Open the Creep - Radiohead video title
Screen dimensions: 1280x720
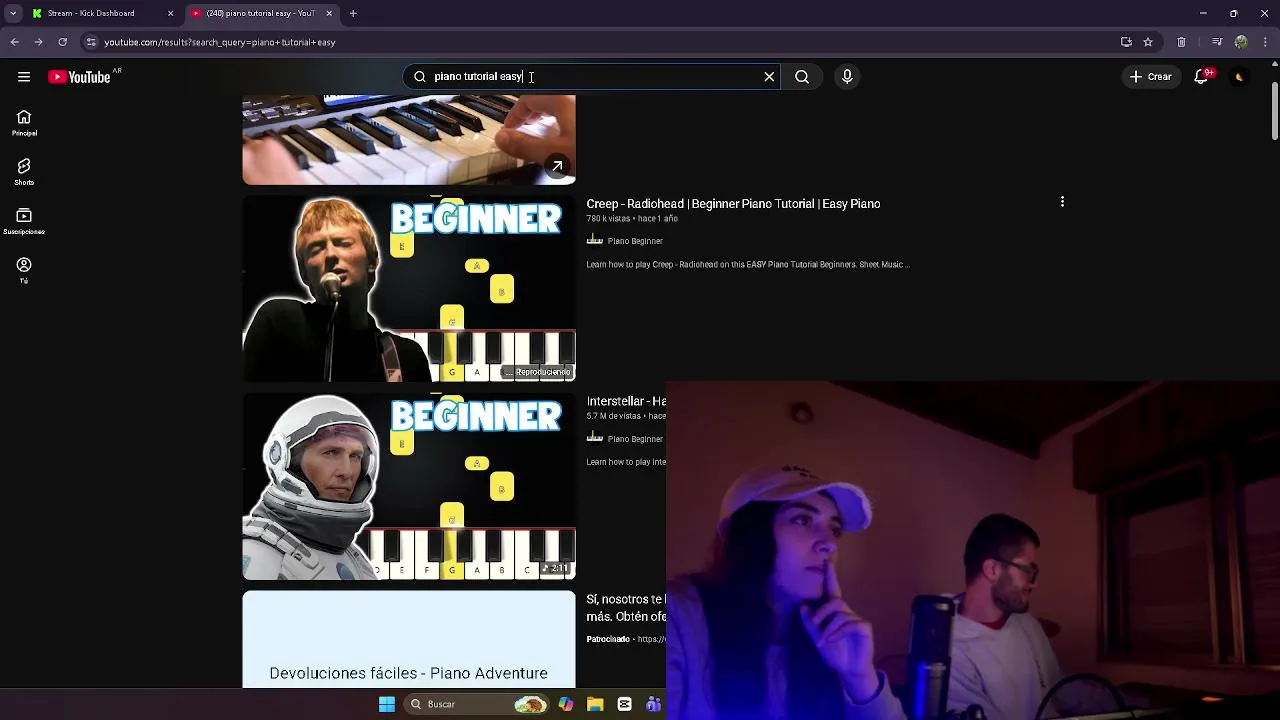[x=733, y=204]
